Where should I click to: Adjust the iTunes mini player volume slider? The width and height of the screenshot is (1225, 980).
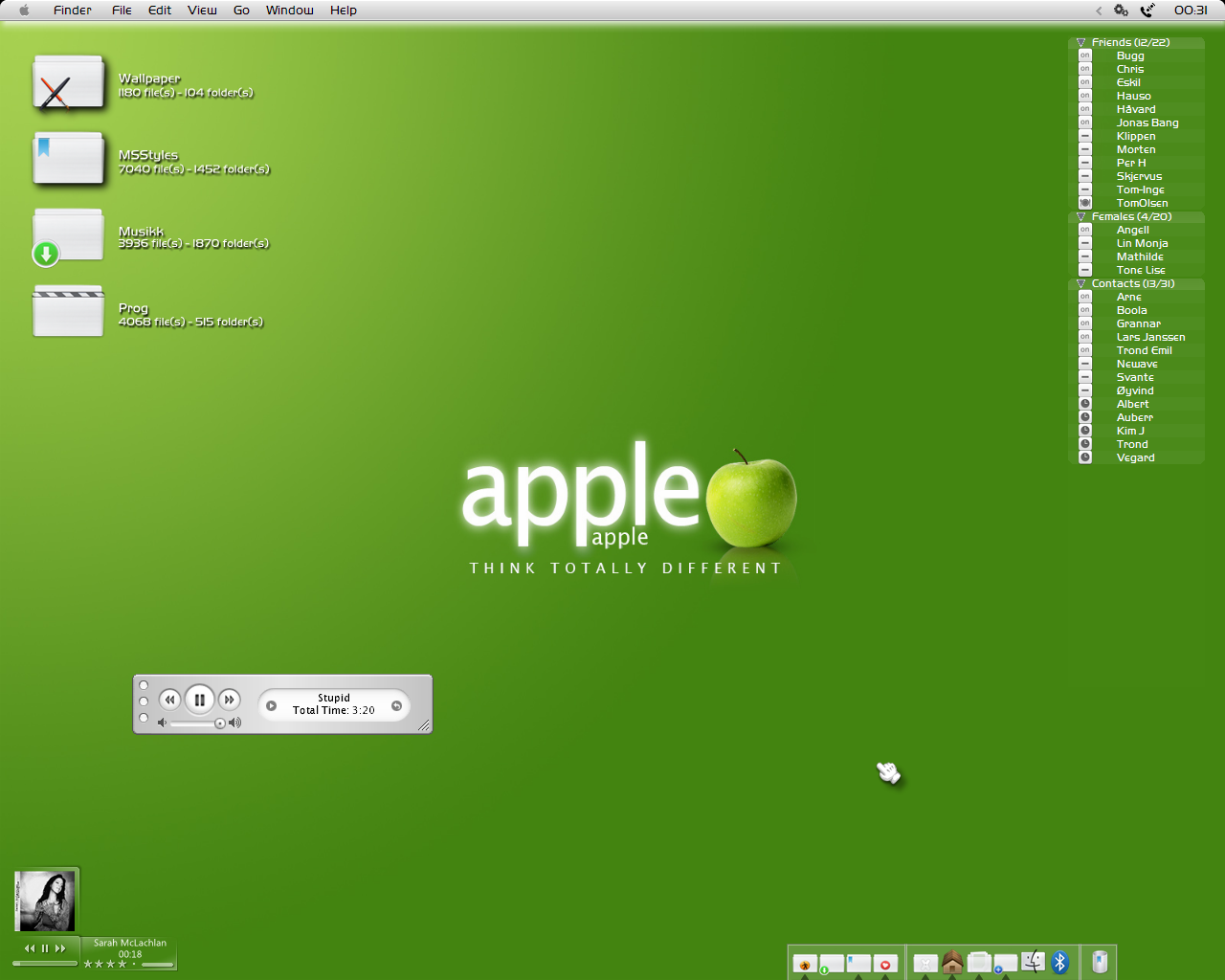(x=199, y=724)
